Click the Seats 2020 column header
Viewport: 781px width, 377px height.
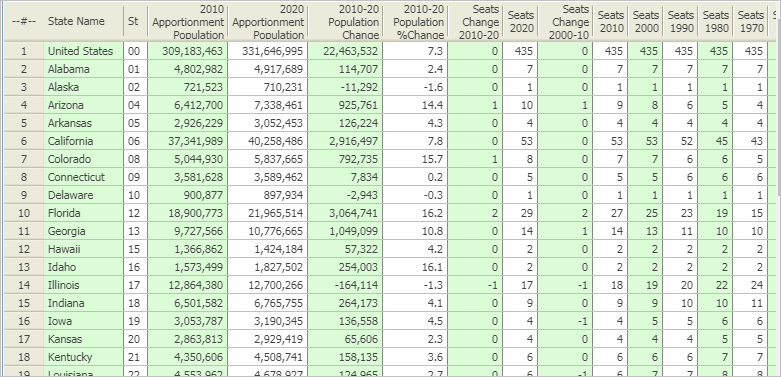point(521,21)
